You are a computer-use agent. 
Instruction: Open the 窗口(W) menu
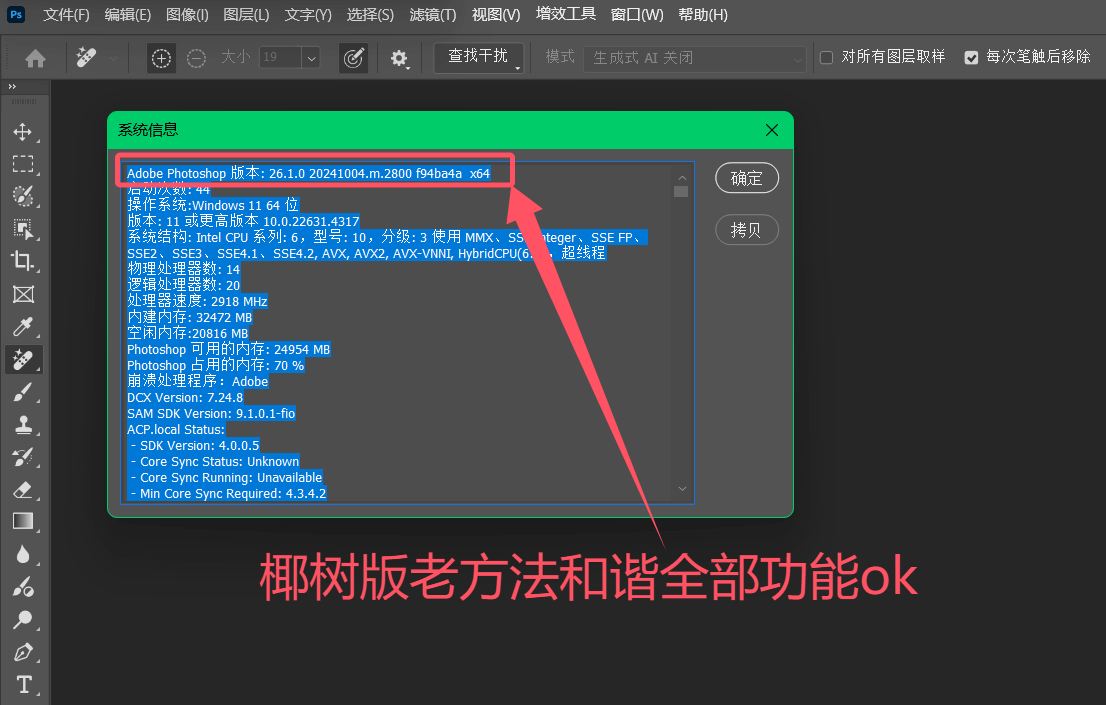pyautogui.click(x=637, y=15)
